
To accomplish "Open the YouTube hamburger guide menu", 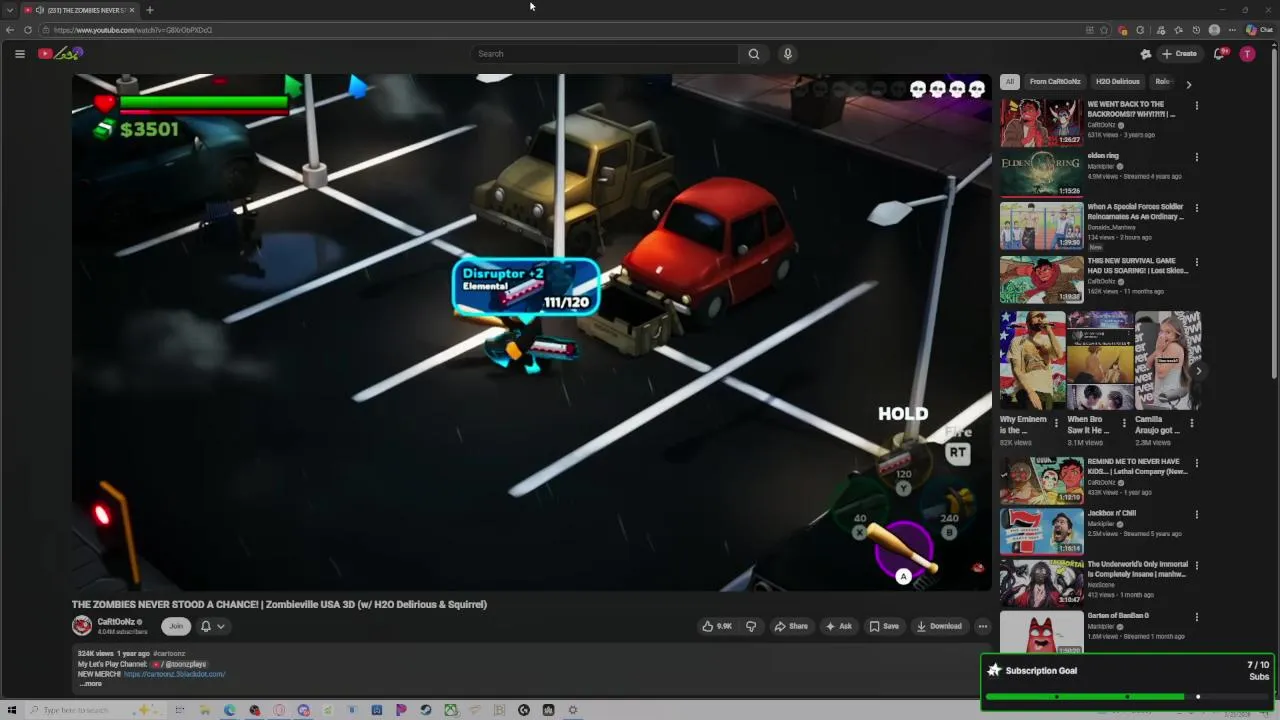I will point(19,54).
